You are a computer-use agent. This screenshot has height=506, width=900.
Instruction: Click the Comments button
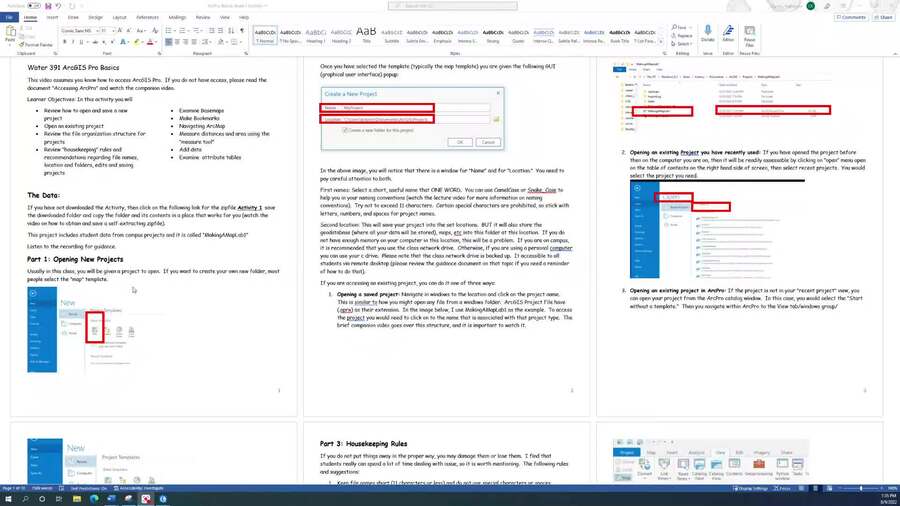[851, 17]
